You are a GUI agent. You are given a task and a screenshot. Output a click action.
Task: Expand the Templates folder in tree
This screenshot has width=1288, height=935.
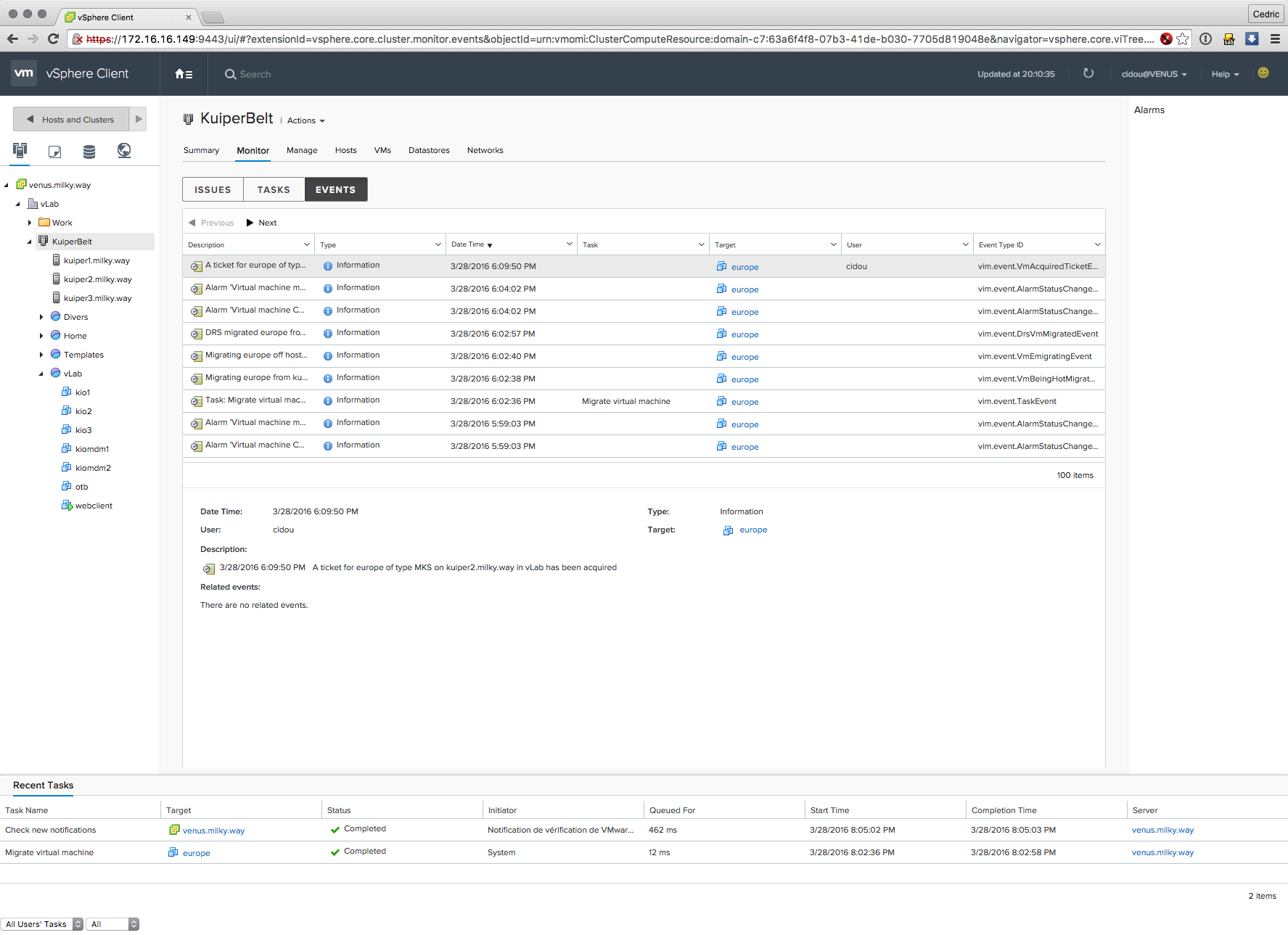41,355
